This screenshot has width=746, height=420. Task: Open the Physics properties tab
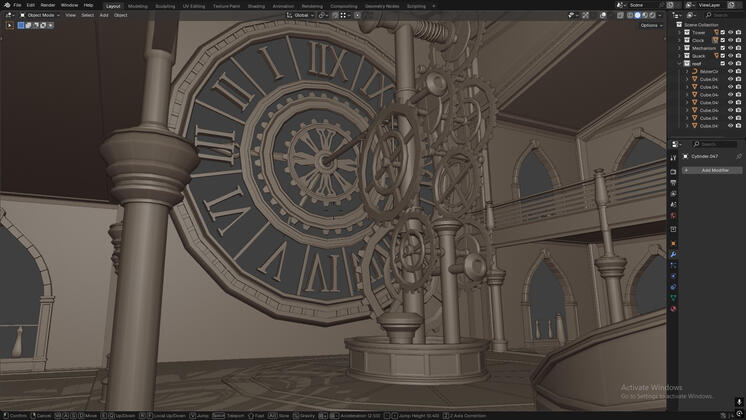(x=673, y=276)
